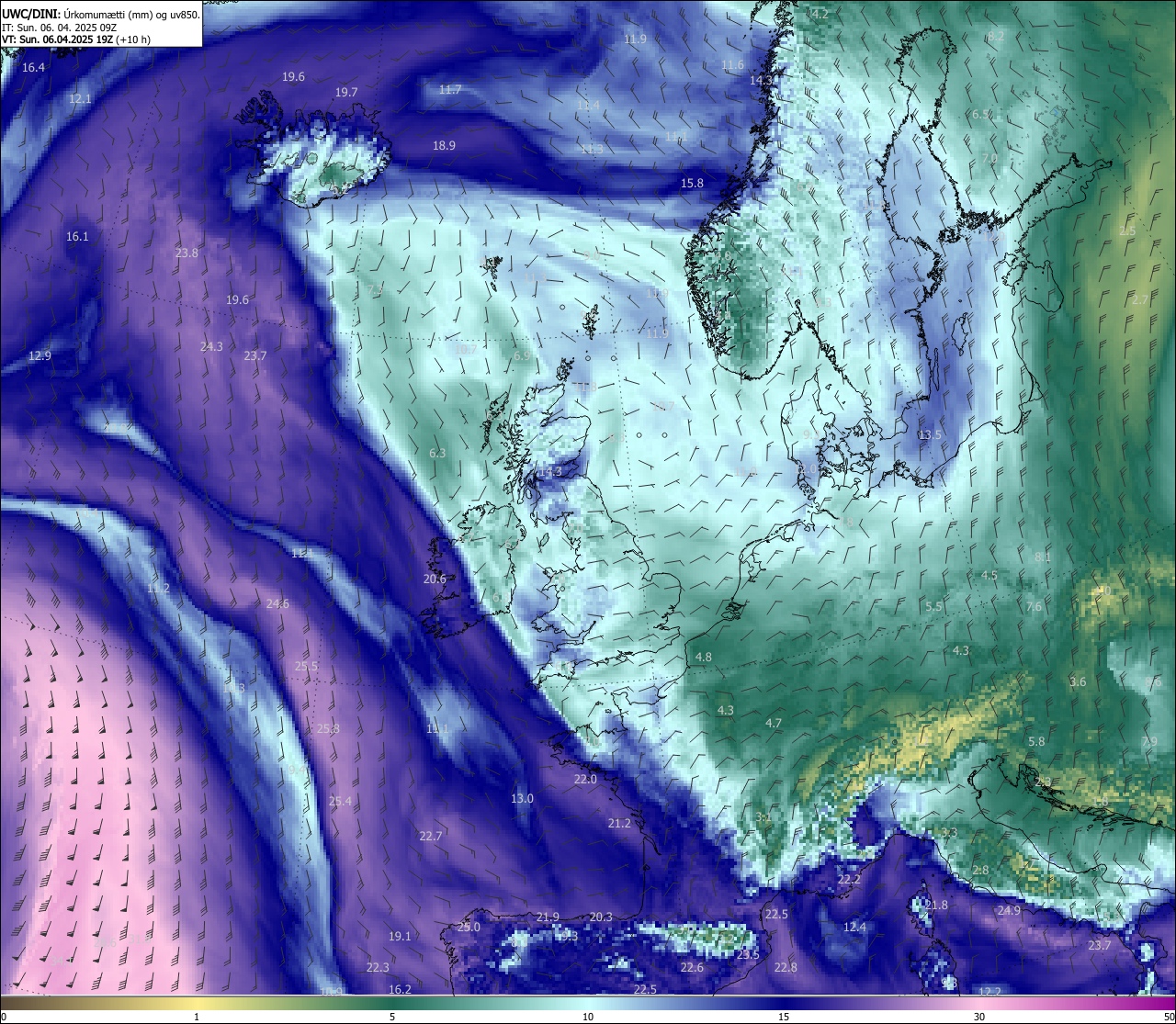The width and height of the screenshot is (1176, 1024).
Task: Click the 23.8 value label
Action: [x=187, y=253]
